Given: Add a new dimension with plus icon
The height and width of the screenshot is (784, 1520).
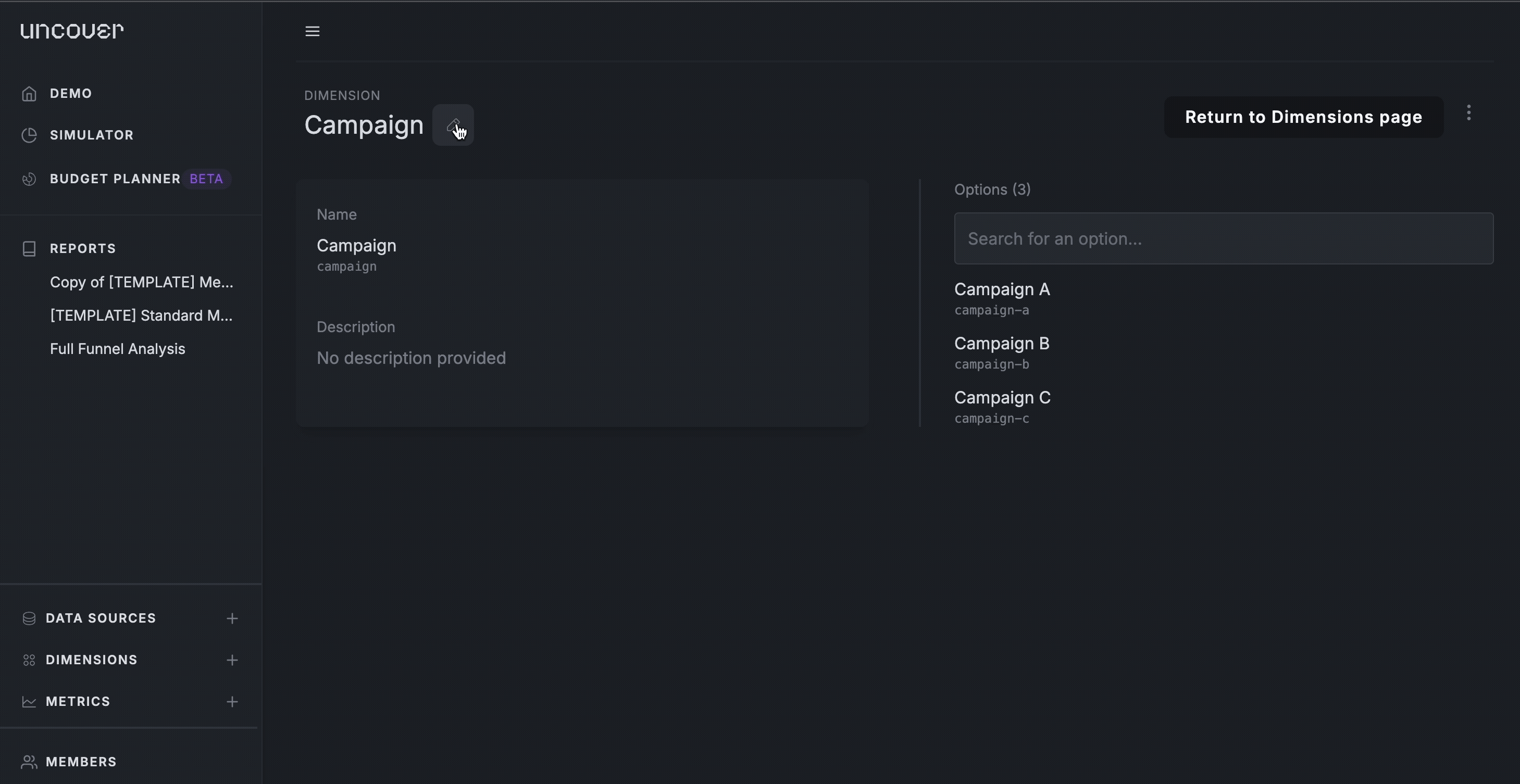Looking at the screenshot, I should coord(232,660).
